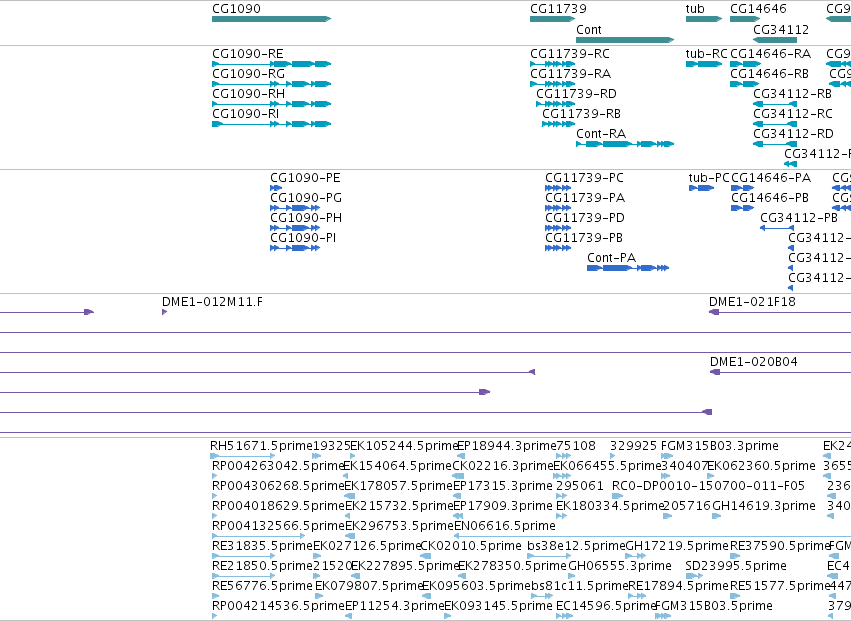This screenshot has width=851, height=621.
Task: Click transcript label CG34112-RD
Action: pyautogui.click(x=793, y=134)
